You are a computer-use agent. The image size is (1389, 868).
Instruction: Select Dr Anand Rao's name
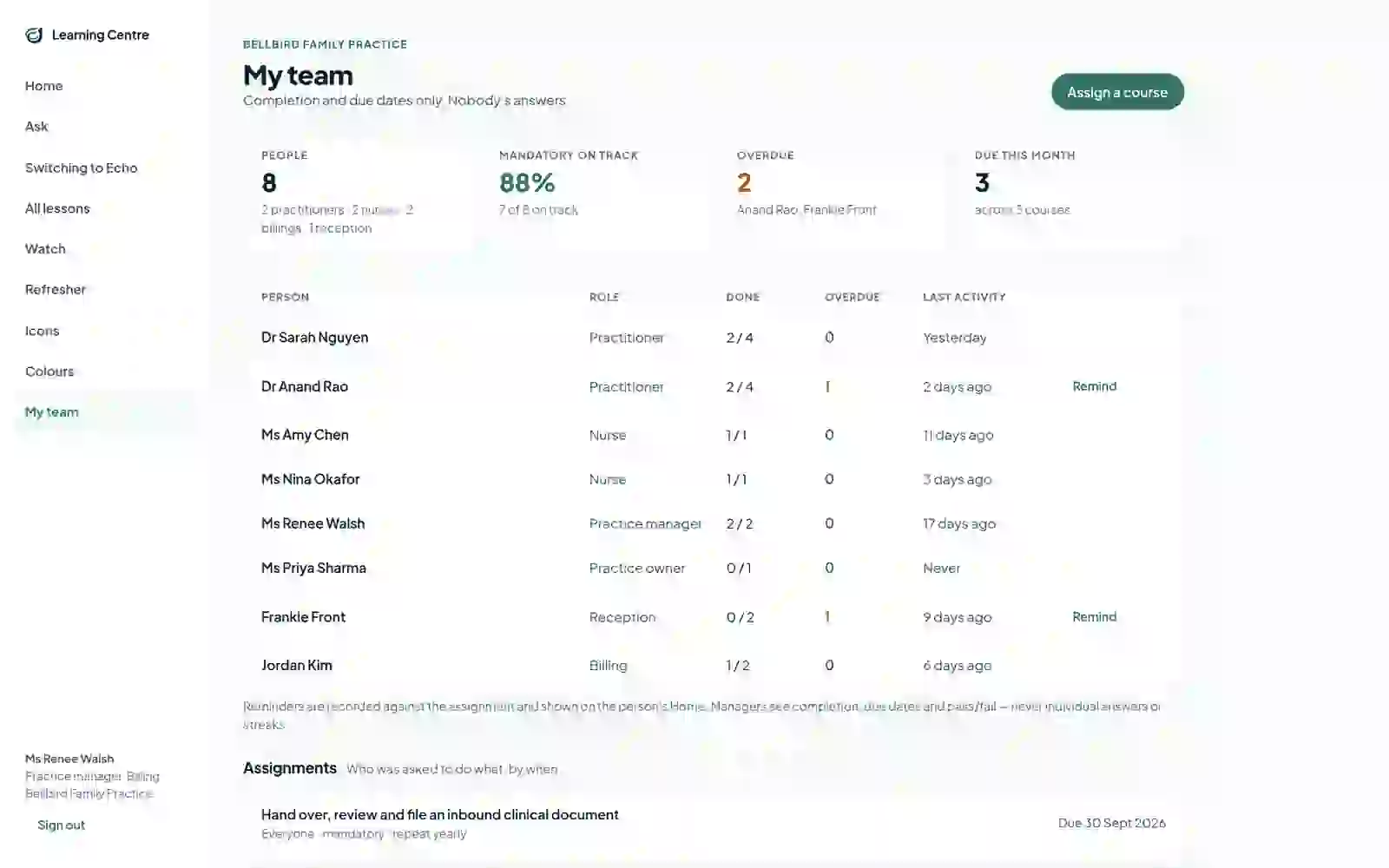point(305,387)
